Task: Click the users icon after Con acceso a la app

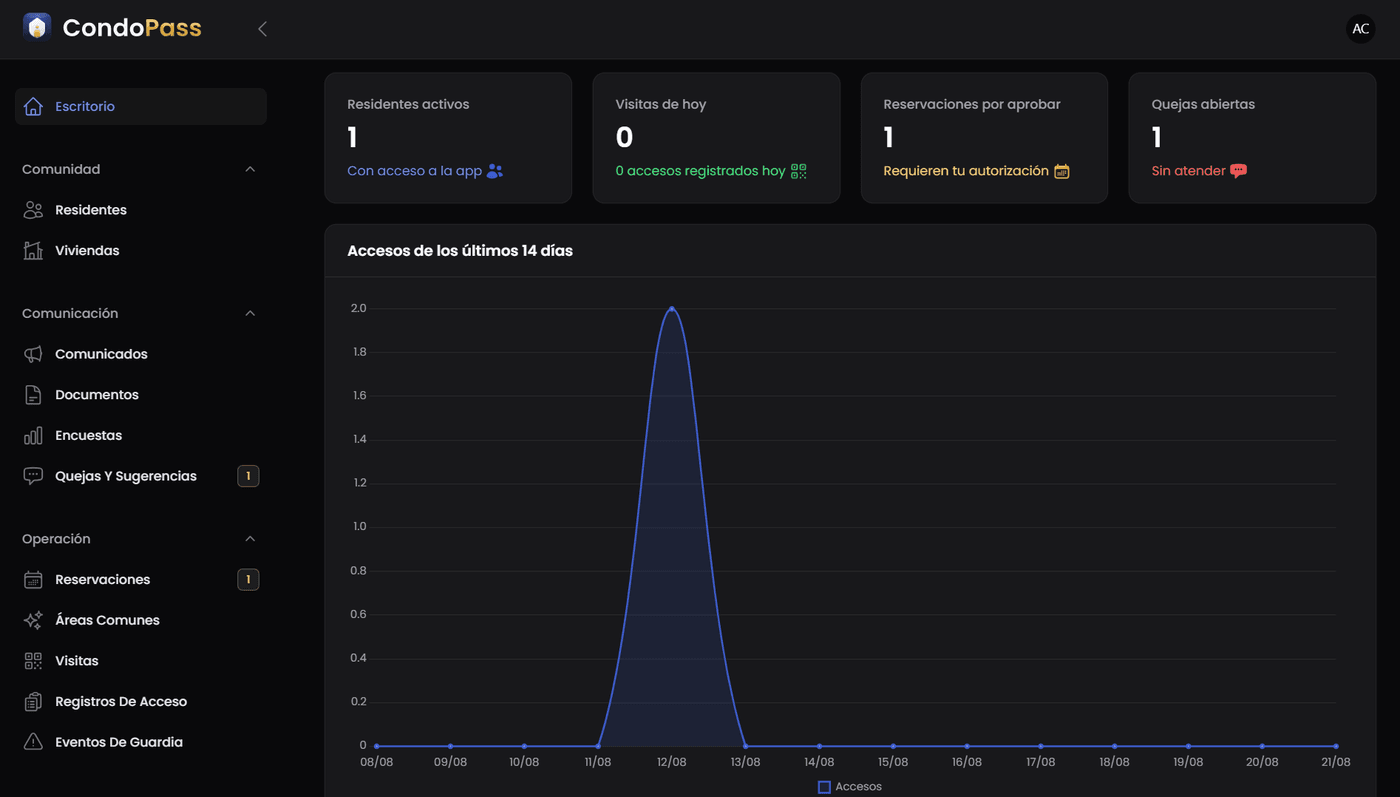Action: point(495,171)
